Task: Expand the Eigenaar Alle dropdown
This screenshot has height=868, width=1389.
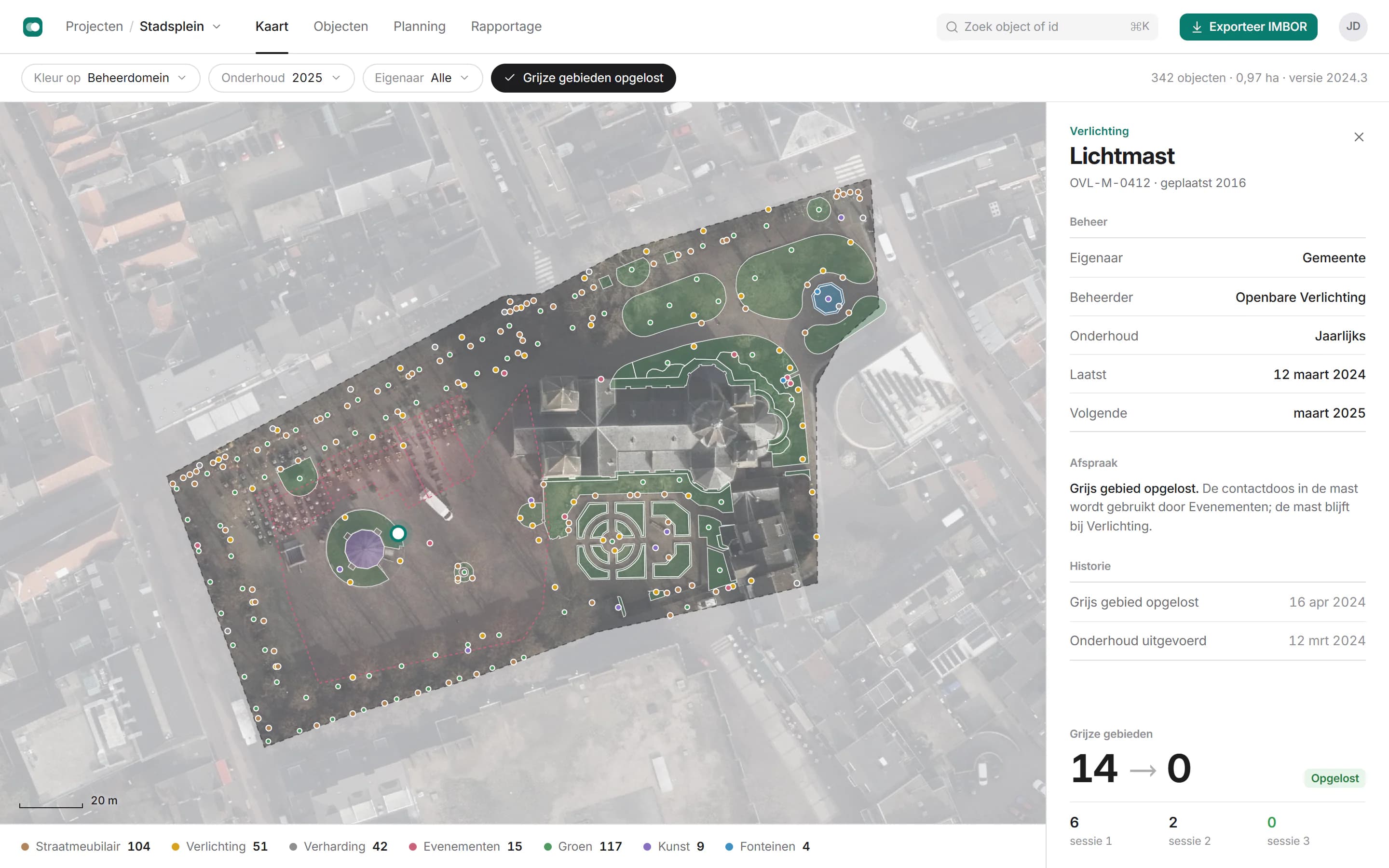Action: [x=422, y=78]
